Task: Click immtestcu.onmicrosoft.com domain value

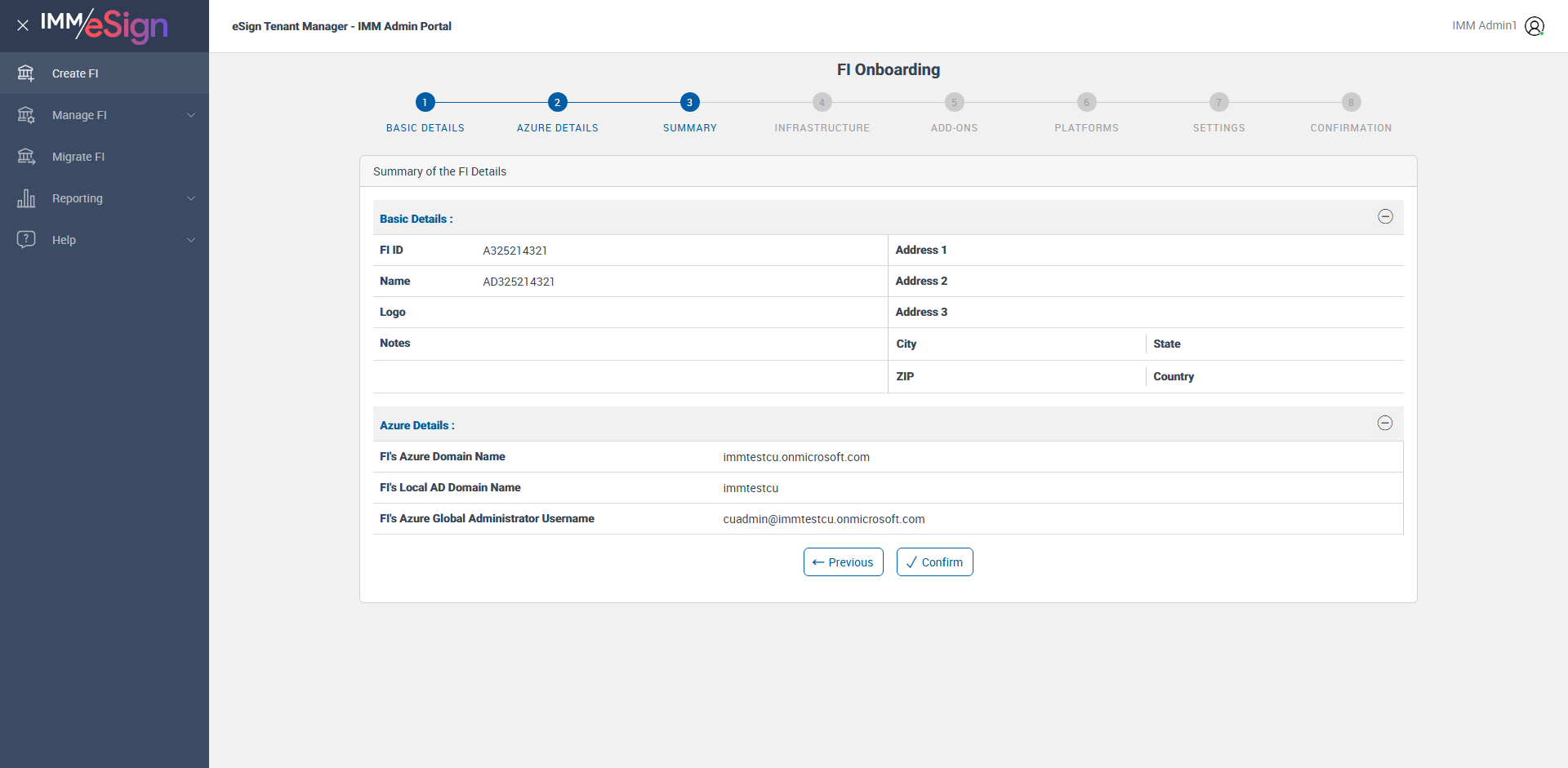Action: point(796,457)
